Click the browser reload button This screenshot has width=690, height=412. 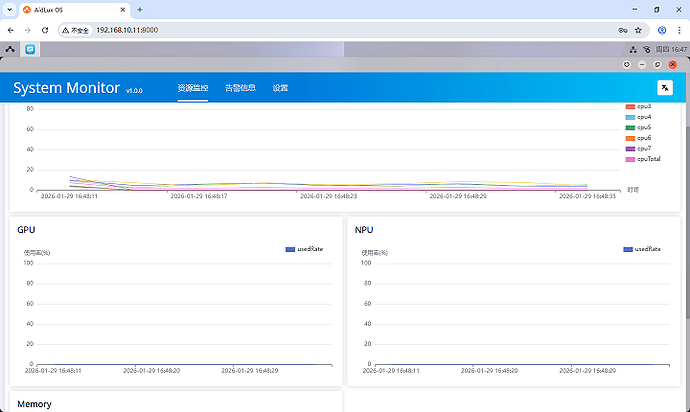click(44, 30)
